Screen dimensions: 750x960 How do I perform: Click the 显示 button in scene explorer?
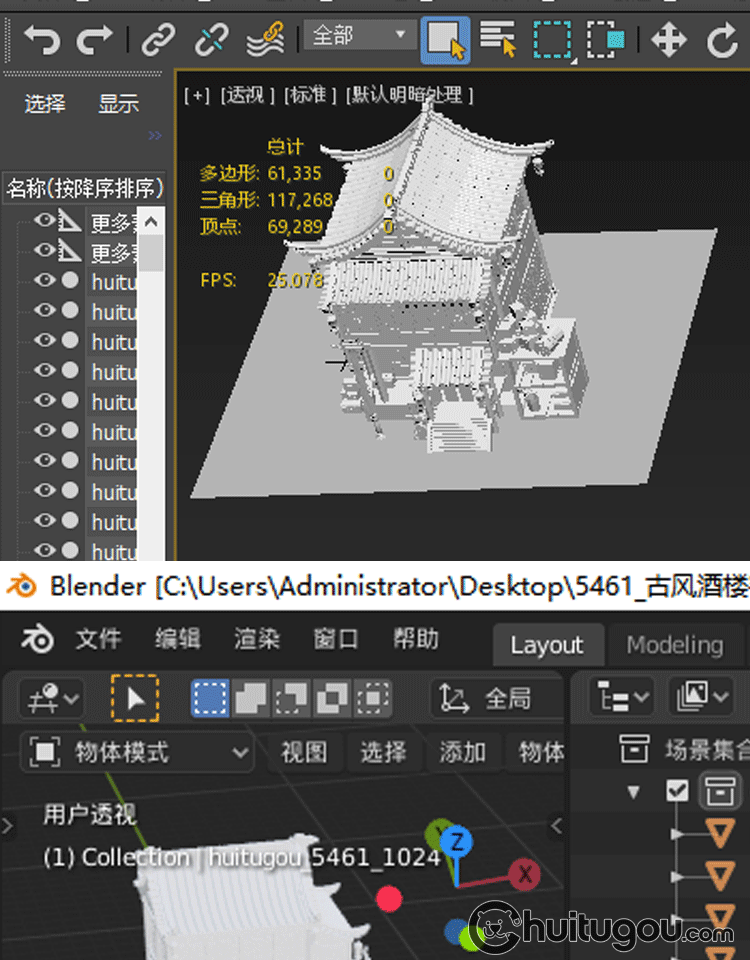(x=118, y=104)
